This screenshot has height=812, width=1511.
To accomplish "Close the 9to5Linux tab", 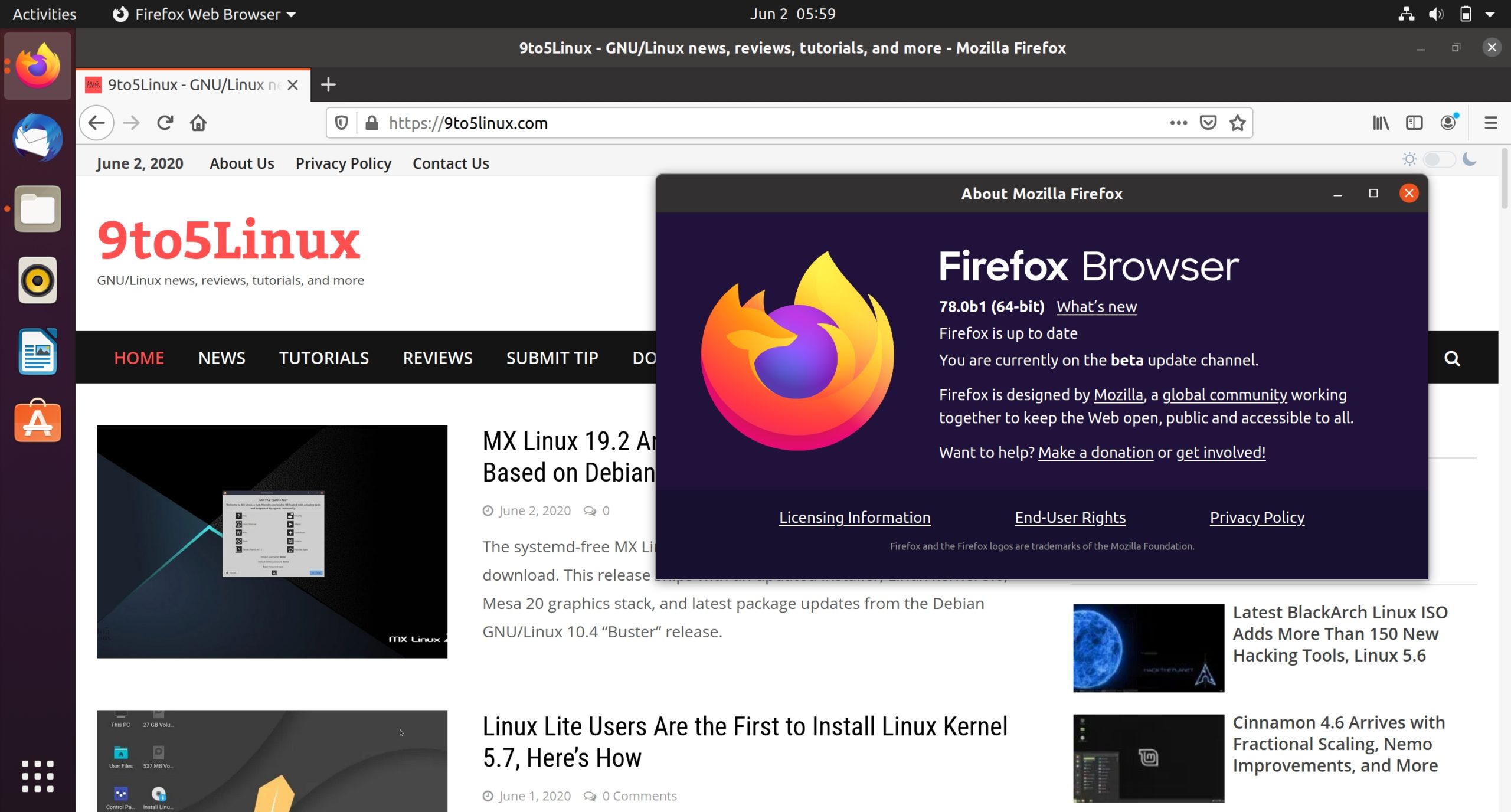I will tap(292, 85).
